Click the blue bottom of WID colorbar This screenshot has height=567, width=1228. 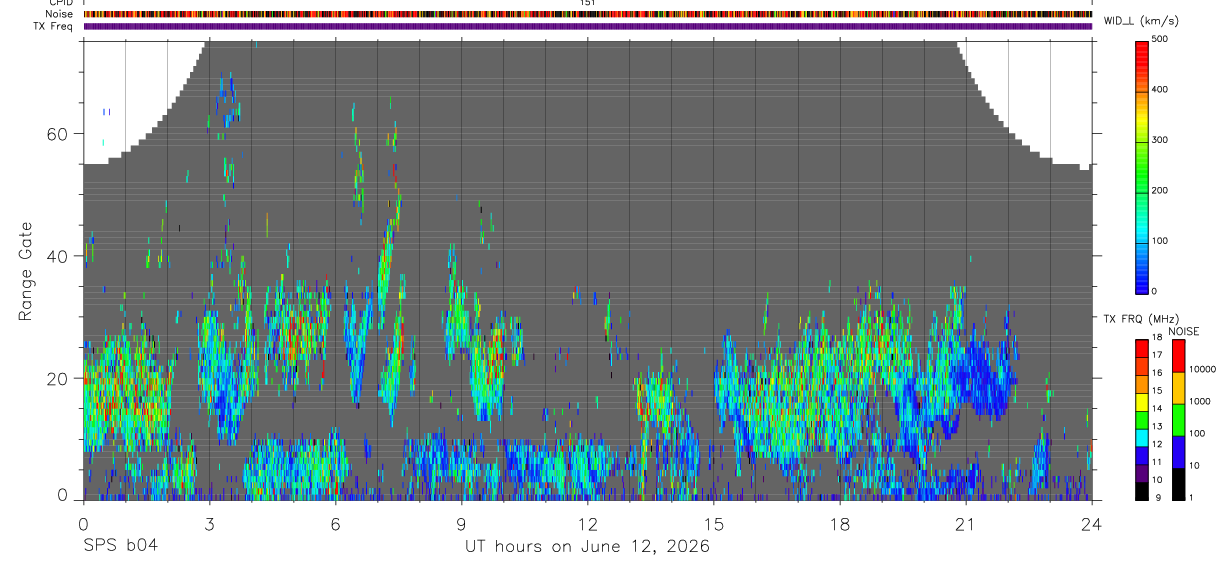tap(1141, 284)
